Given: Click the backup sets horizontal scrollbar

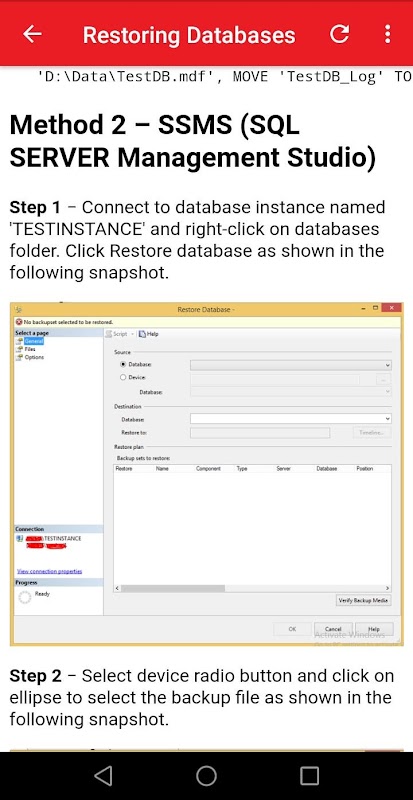Looking at the screenshot, I should point(252,588).
